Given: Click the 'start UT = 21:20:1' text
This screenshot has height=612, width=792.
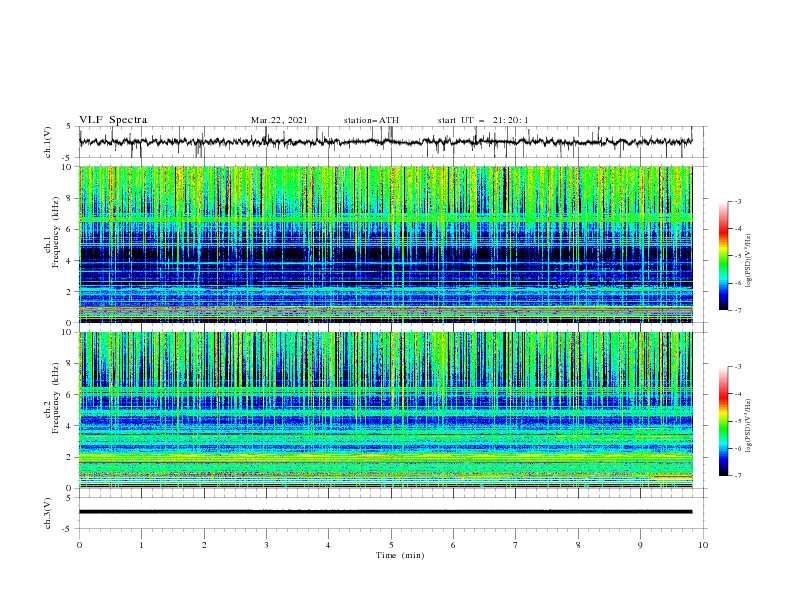Looking at the screenshot, I should coord(483,120).
